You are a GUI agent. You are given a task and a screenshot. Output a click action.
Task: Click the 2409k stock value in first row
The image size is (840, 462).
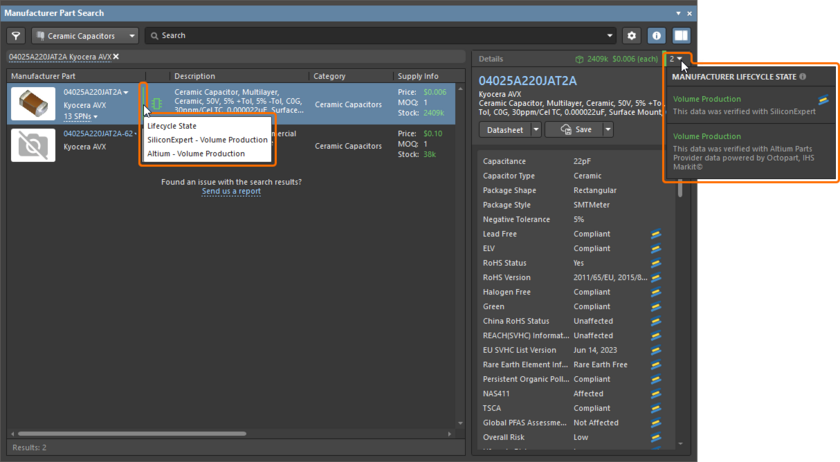click(433, 113)
